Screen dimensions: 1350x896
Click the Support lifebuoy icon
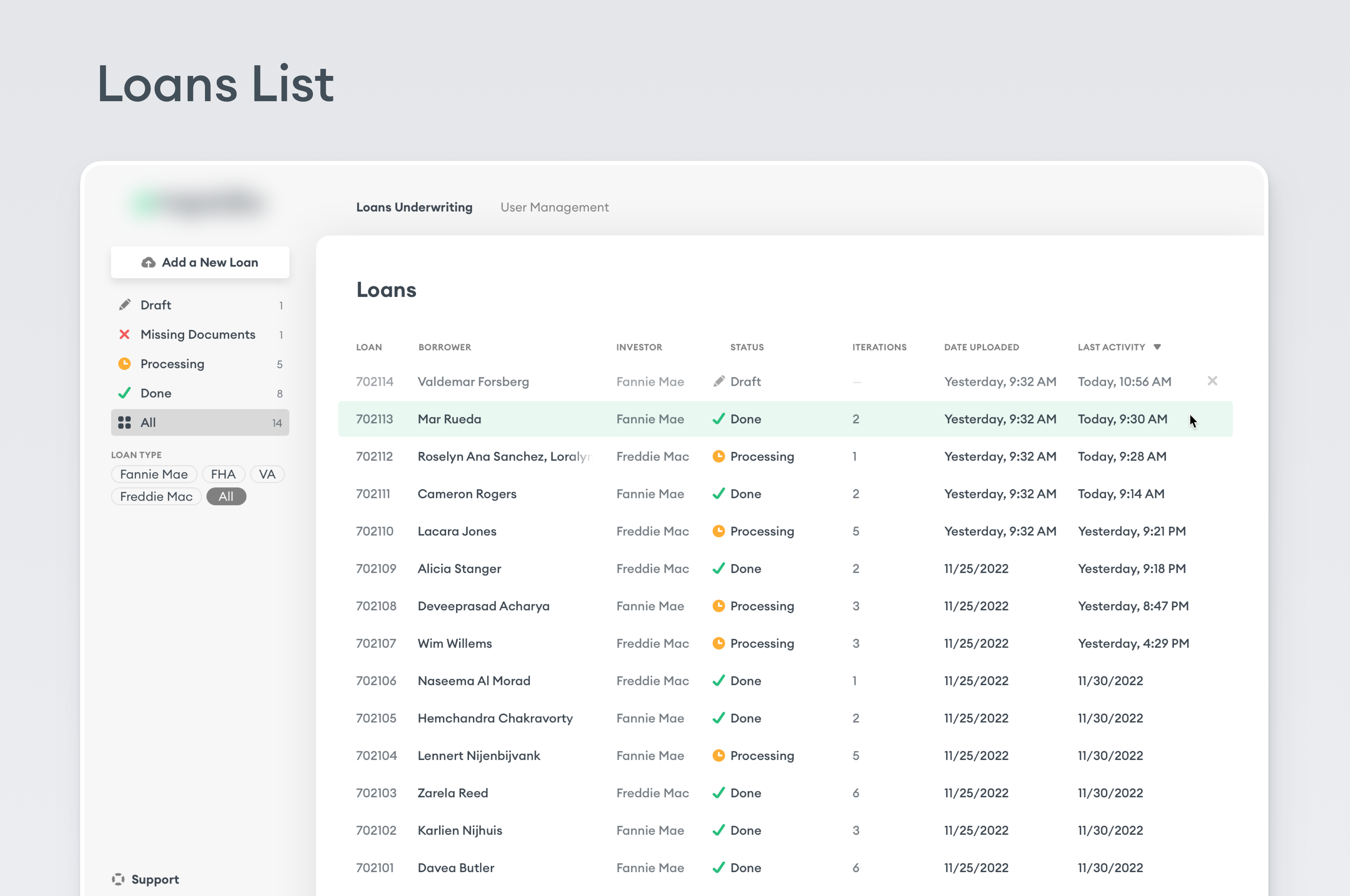tap(118, 879)
